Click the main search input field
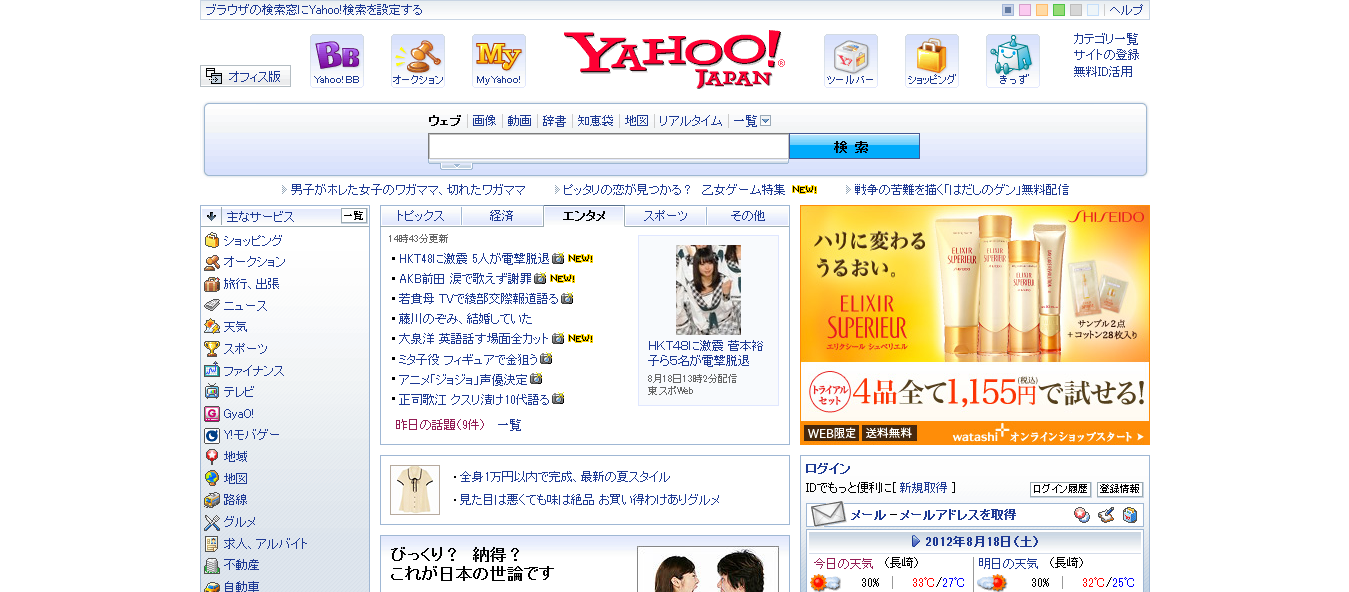This screenshot has height=592, width=1349. point(609,147)
